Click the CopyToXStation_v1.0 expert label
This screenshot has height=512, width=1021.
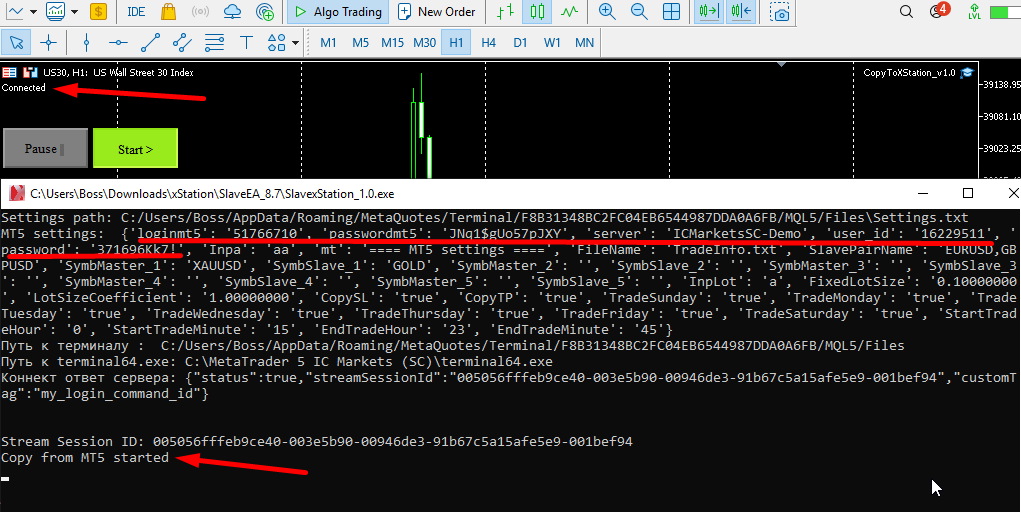pyautogui.click(x=909, y=72)
